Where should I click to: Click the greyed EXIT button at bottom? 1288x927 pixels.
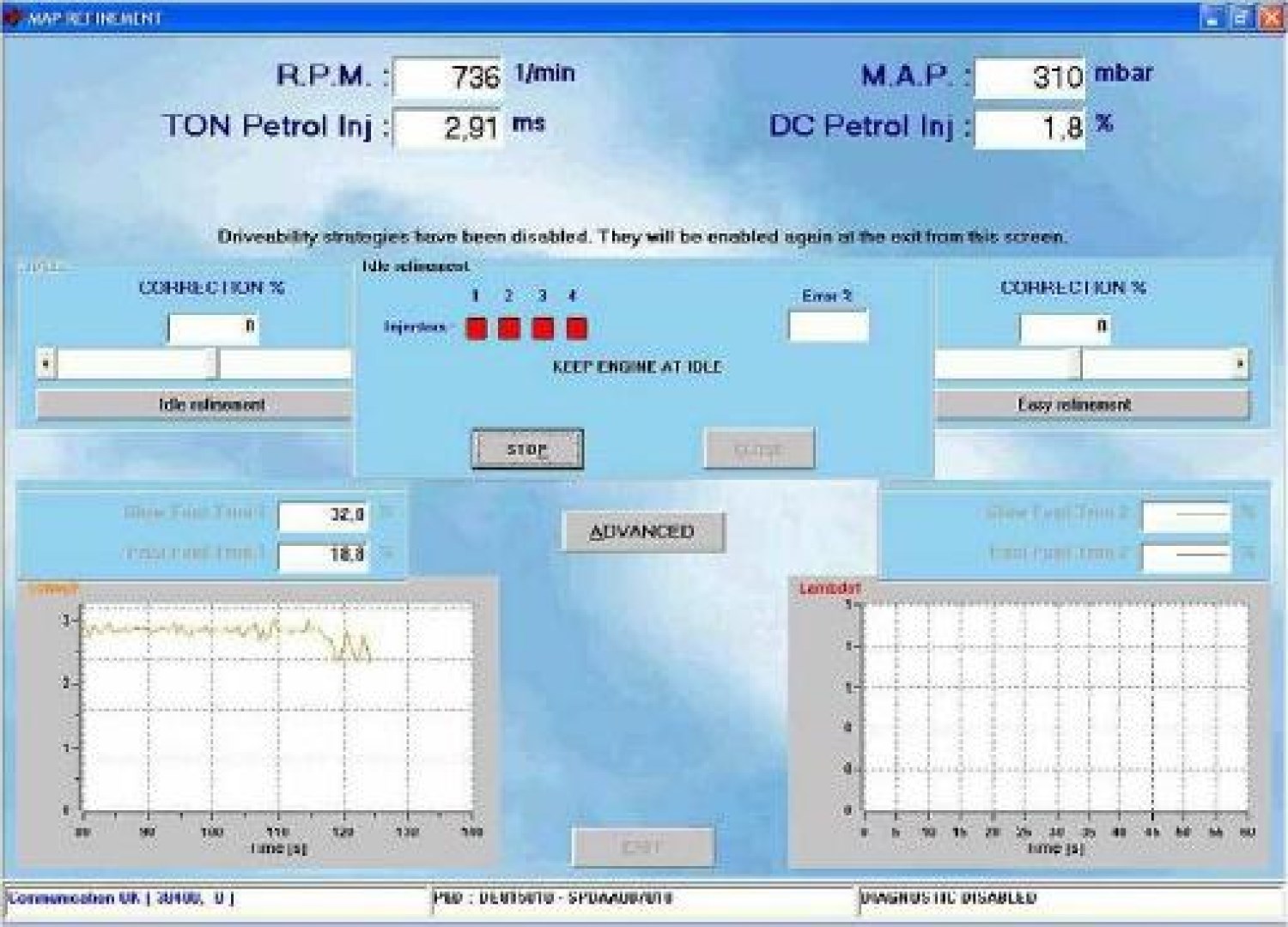click(642, 847)
